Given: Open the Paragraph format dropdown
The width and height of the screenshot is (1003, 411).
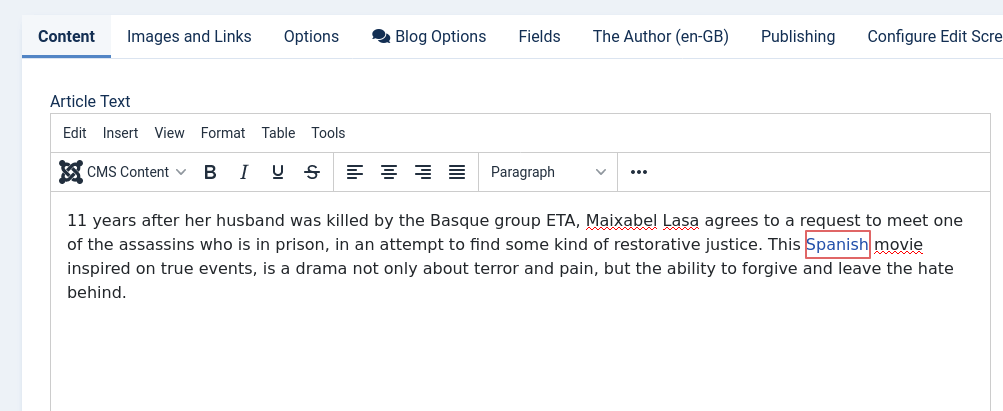Looking at the screenshot, I should pos(548,172).
